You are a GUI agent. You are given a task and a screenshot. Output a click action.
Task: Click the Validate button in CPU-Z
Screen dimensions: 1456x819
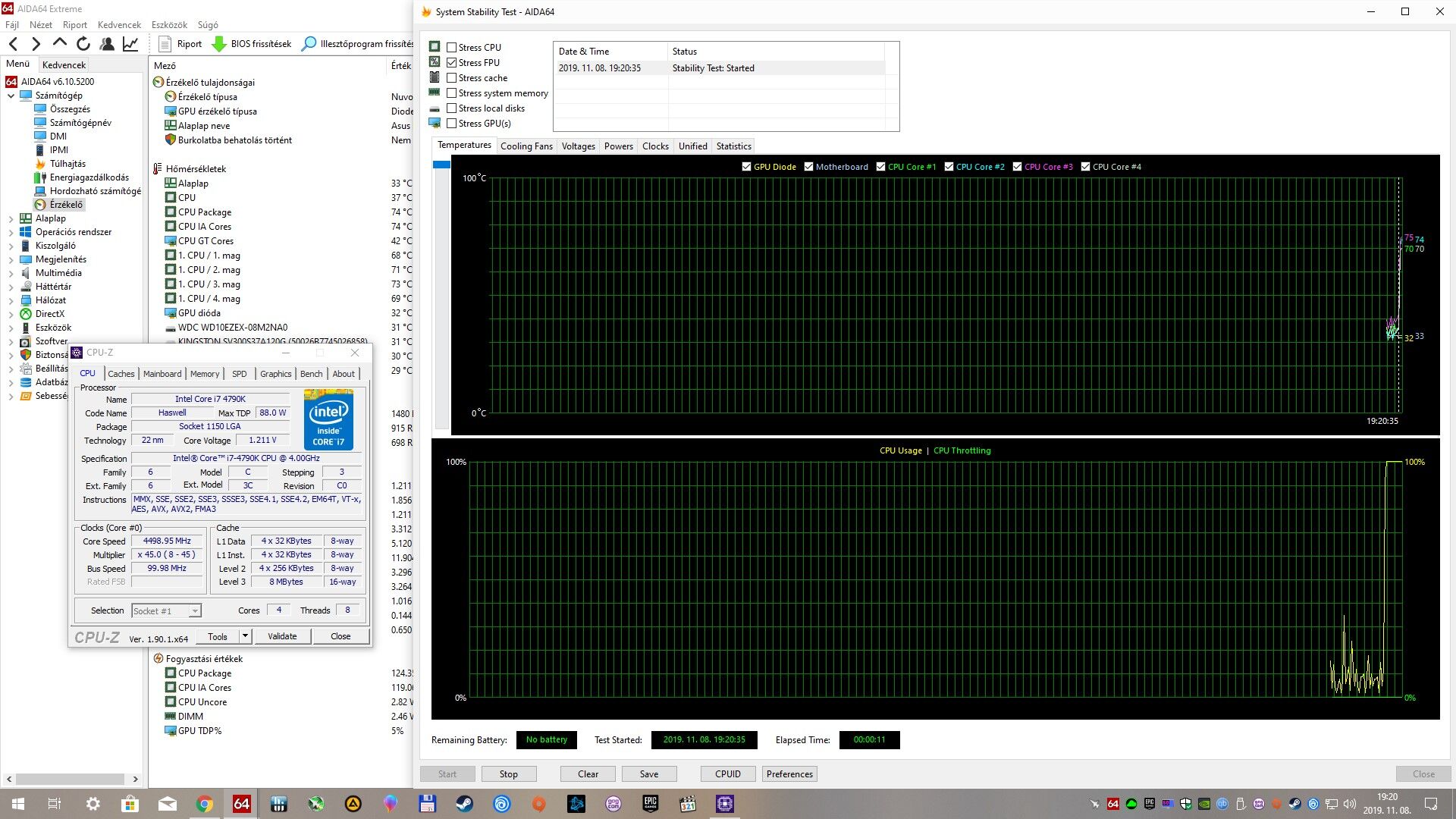click(282, 636)
